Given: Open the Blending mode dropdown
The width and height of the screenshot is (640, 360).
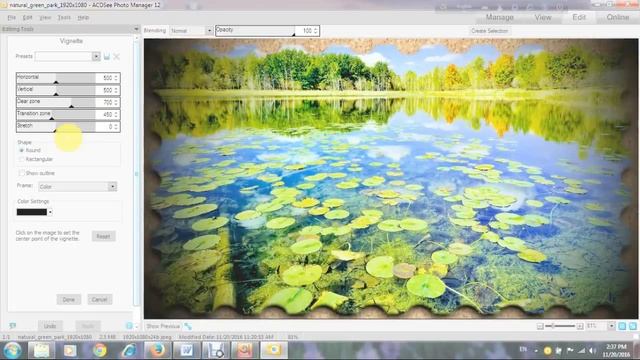Looking at the screenshot, I should pos(209,31).
